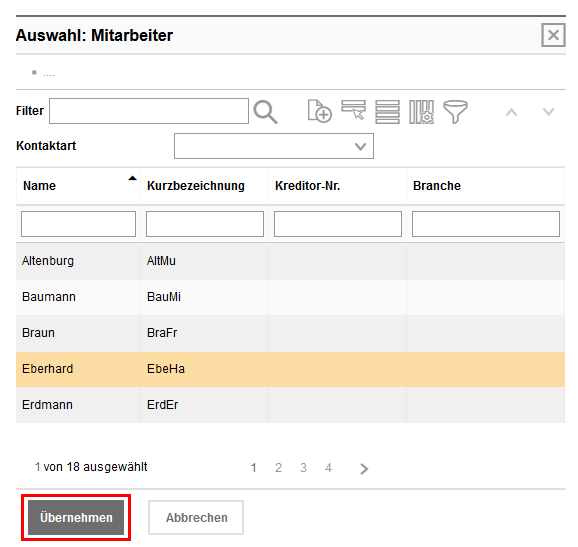Click the Übernehmen button

pyautogui.click(x=76, y=518)
